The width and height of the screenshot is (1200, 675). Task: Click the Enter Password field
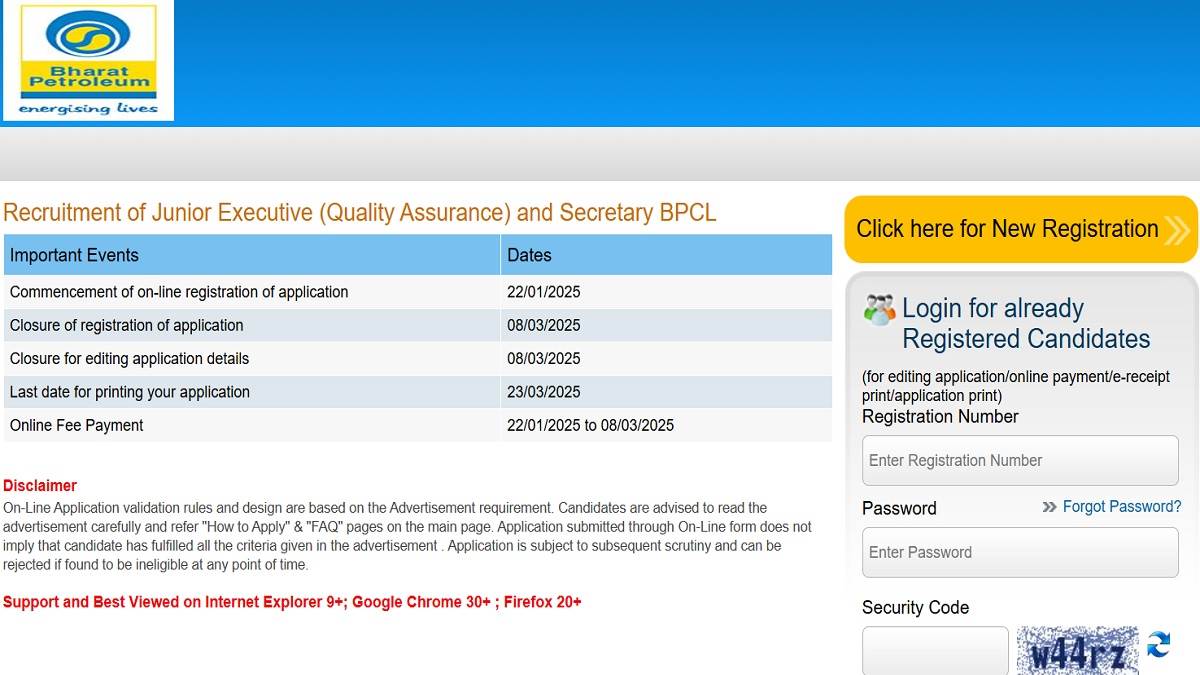1020,552
